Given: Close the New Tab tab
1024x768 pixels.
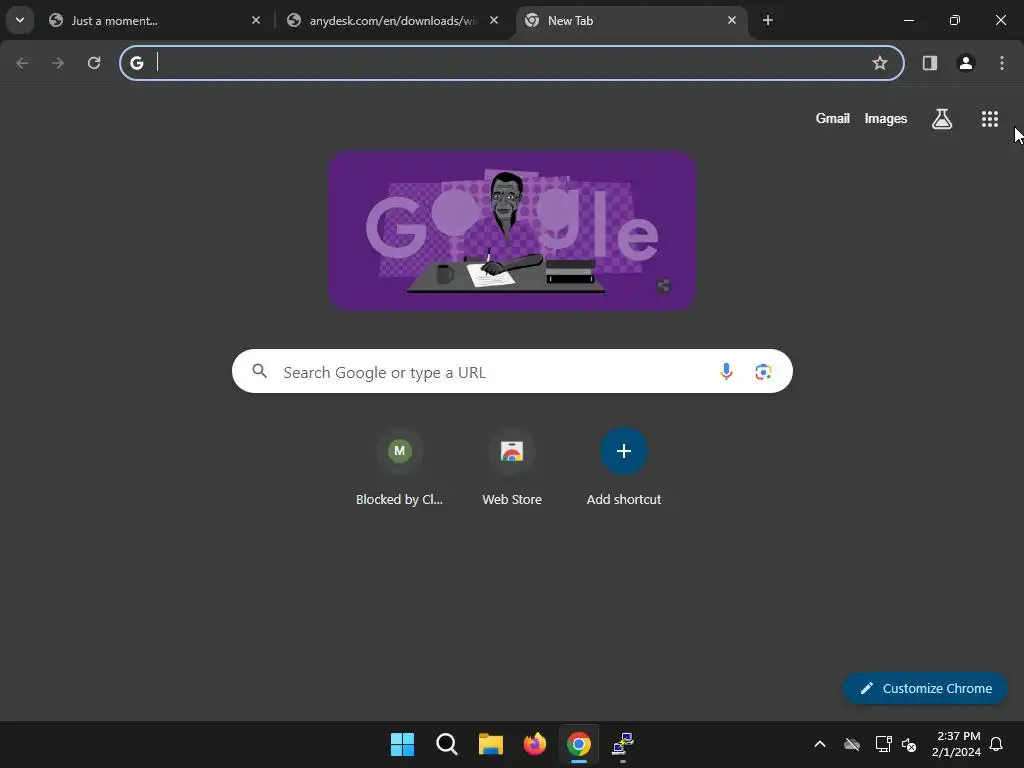Looking at the screenshot, I should 732,20.
